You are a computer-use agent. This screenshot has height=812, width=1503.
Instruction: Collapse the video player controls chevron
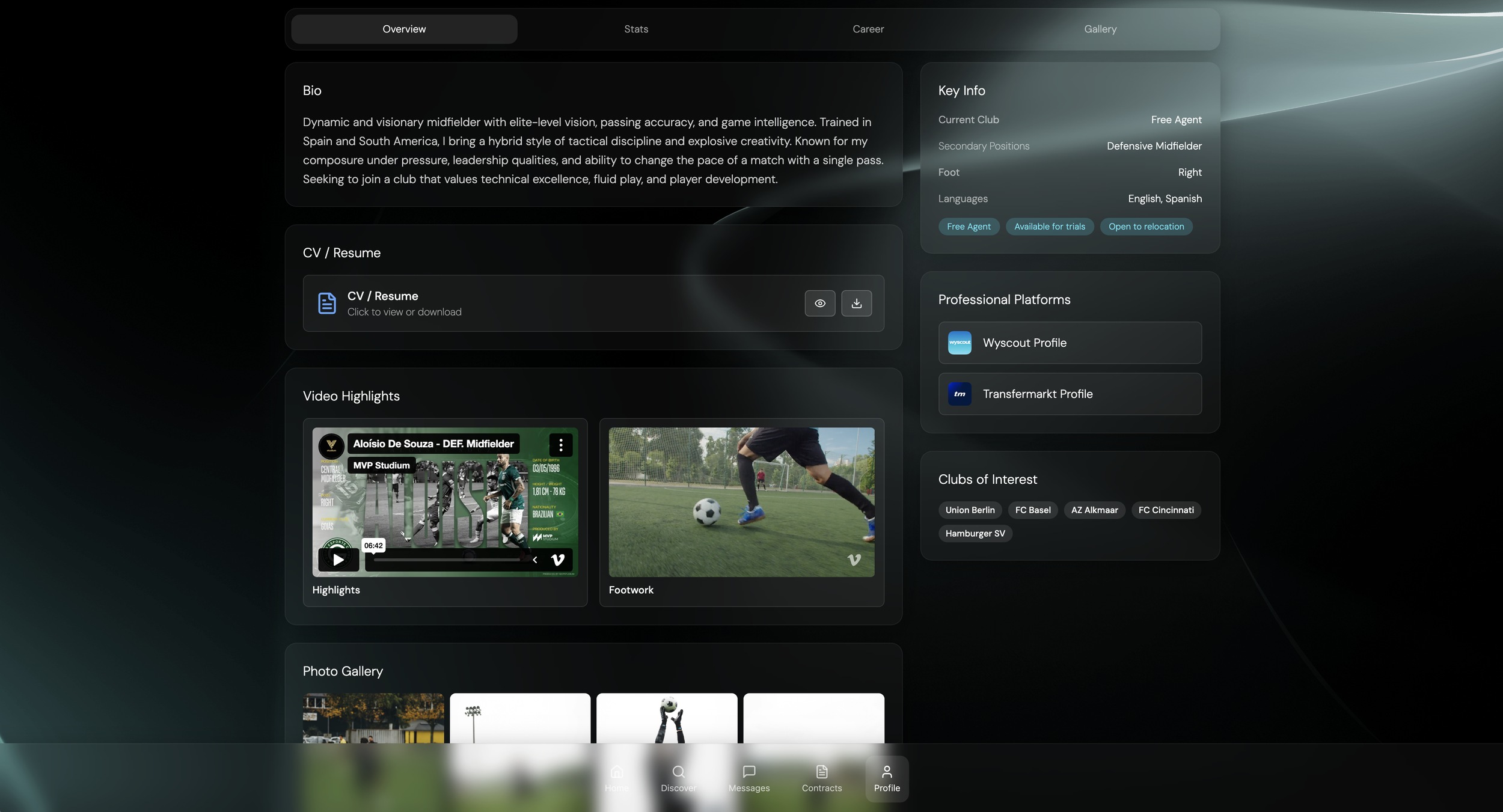[x=535, y=560]
